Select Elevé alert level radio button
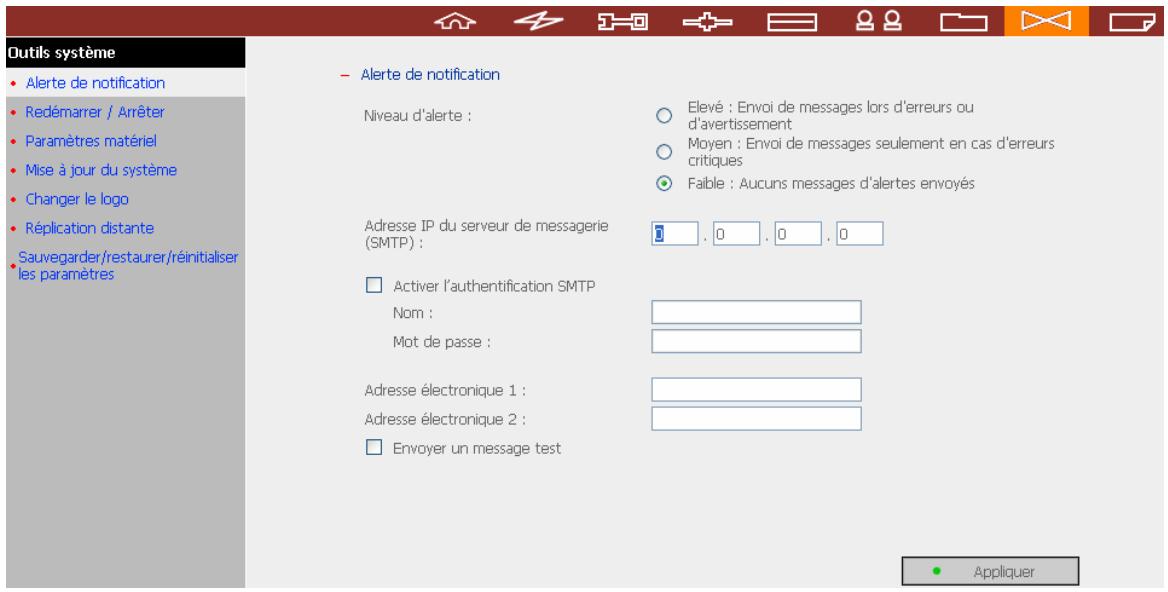Image resolution: width=1168 pixels, height=592 pixels. coord(664,115)
